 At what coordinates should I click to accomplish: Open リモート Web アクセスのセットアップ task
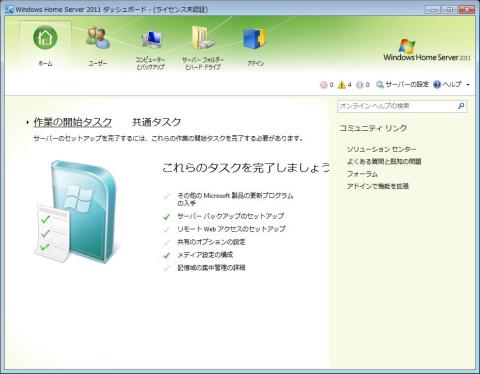click(x=231, y=229)
